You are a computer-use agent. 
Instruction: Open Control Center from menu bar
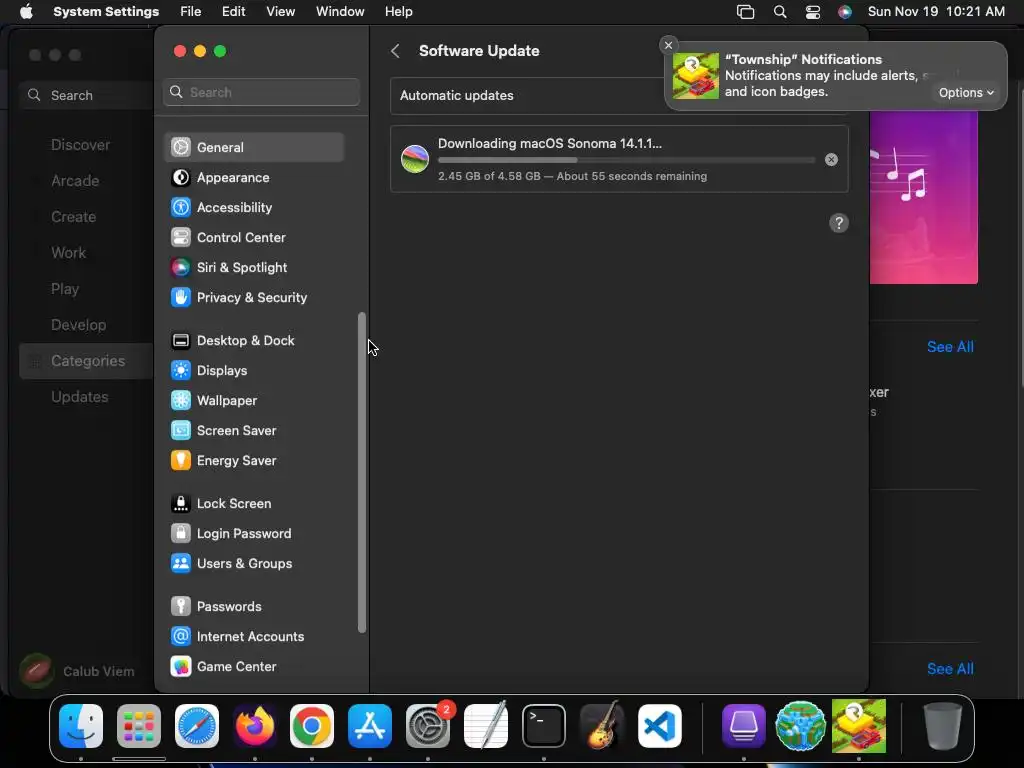[x=812, y=12]
